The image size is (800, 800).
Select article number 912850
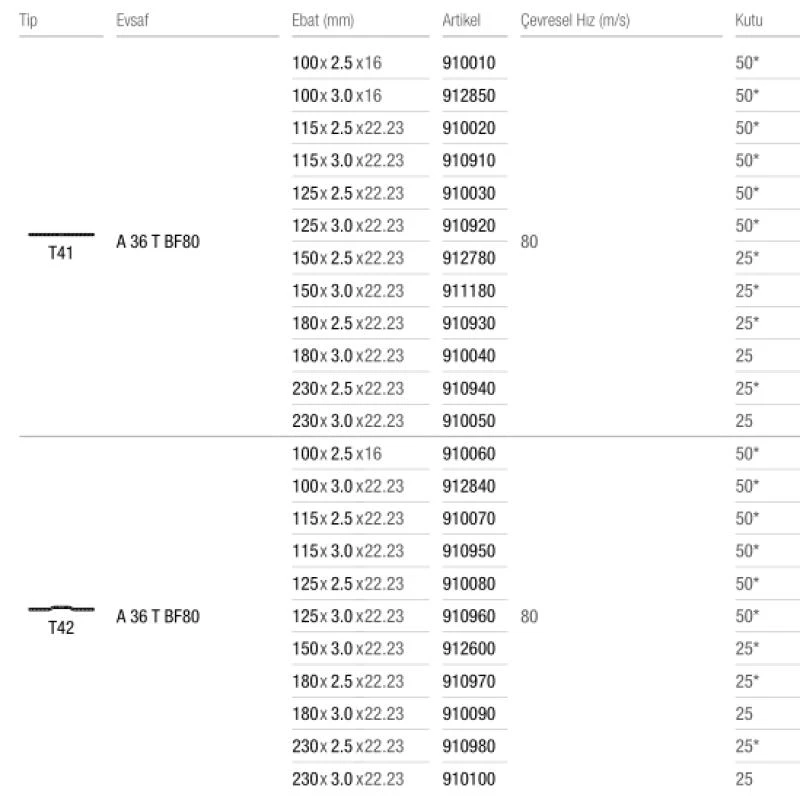(x=469, y=95)
